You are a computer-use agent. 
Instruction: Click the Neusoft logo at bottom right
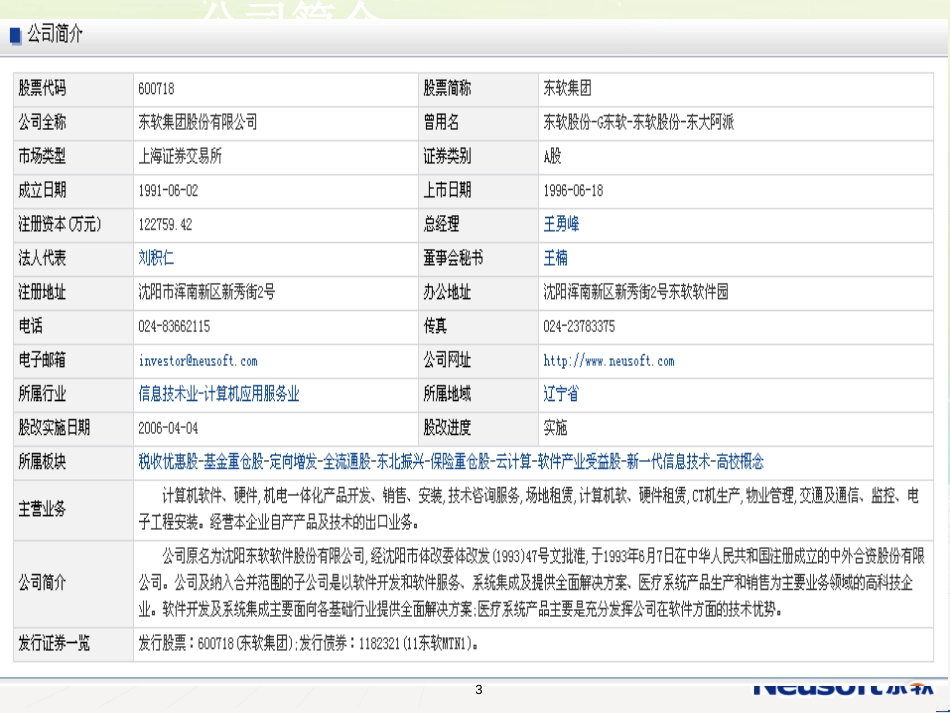[843, 688]
